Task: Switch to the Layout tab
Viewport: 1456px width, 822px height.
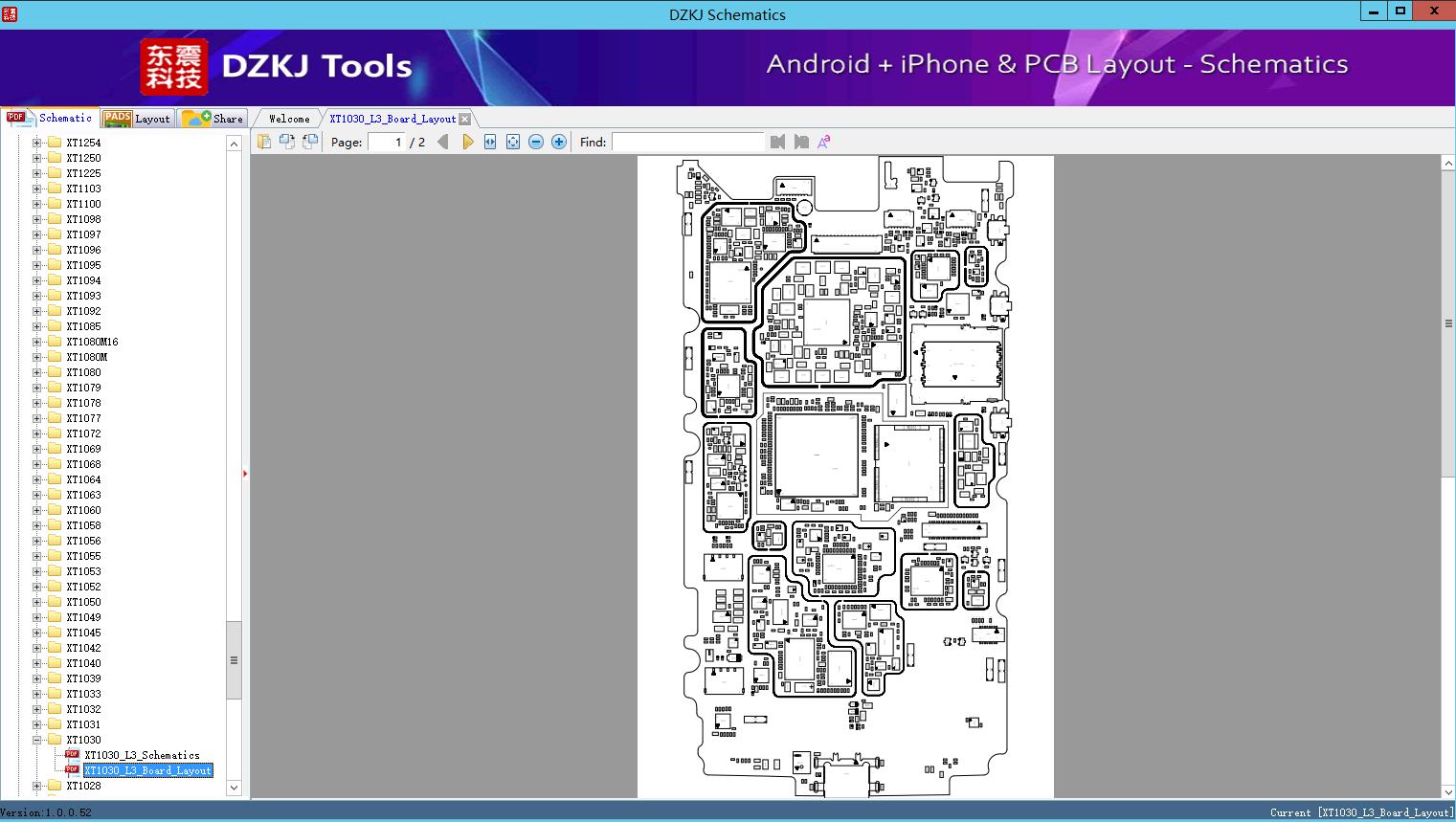Action: (138, 119)
